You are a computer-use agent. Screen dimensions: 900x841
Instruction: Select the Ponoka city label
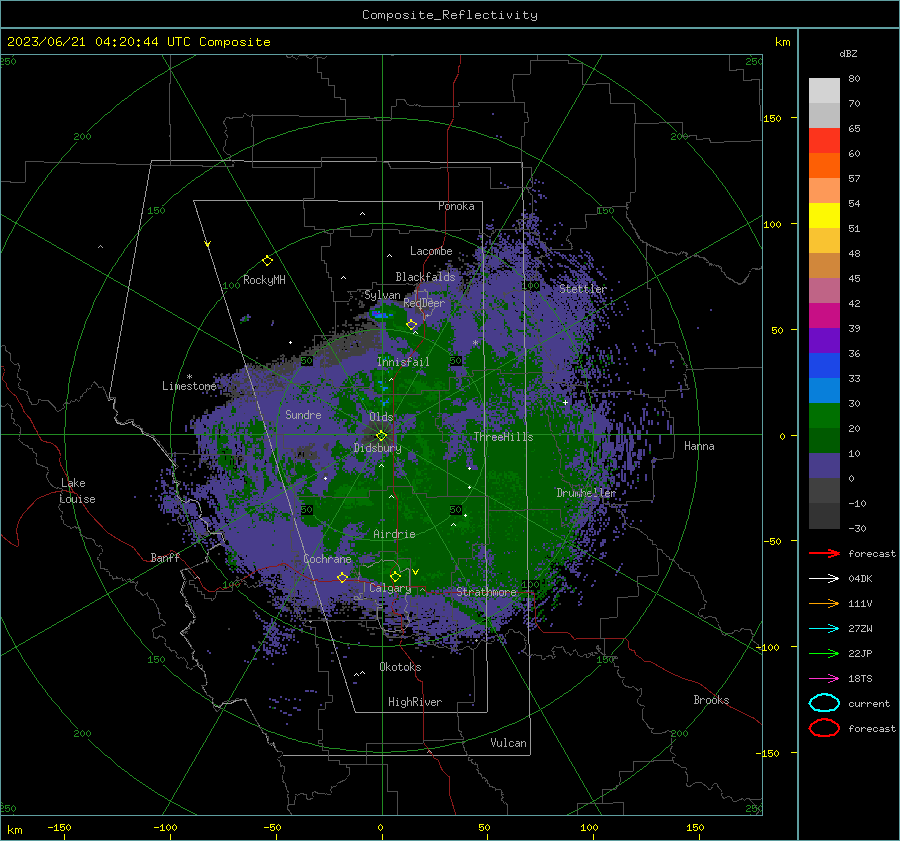pos(456,206)
